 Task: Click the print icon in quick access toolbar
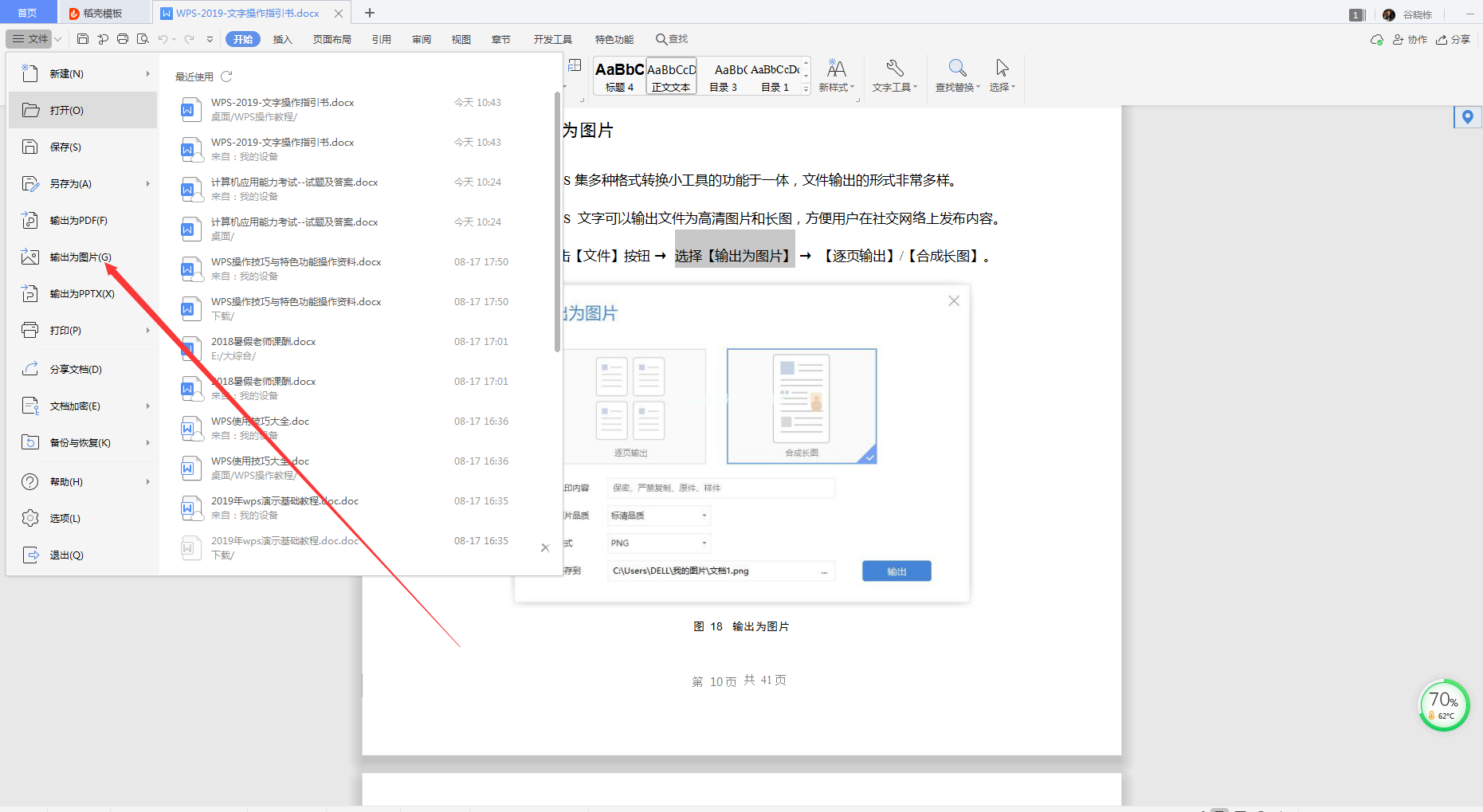point(123,38)
